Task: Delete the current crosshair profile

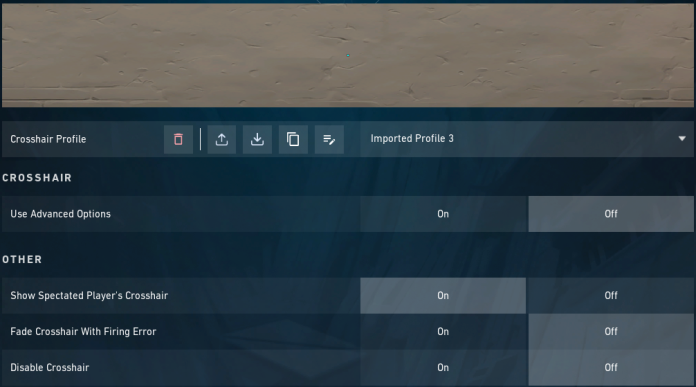Action: 178,139
